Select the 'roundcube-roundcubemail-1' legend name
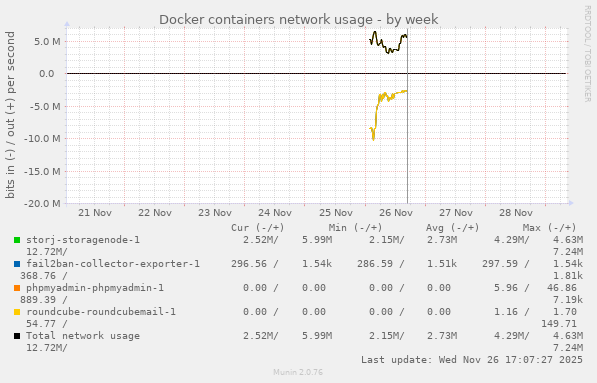 pyautogui.click(x=101, y=312)
